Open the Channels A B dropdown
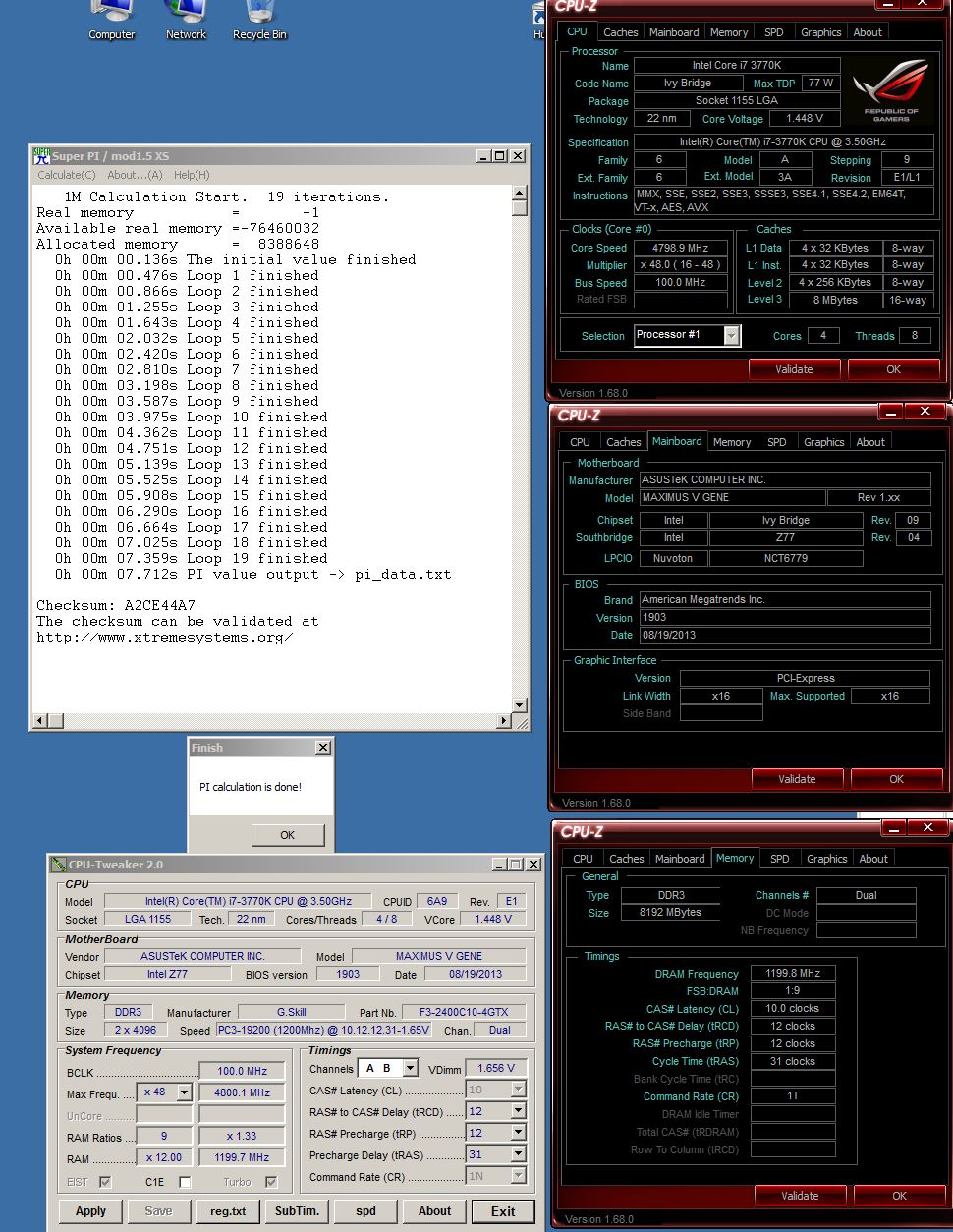The width and height of the screenshot is (953, 1232). pyautogui.click(x=410, y=1068)
